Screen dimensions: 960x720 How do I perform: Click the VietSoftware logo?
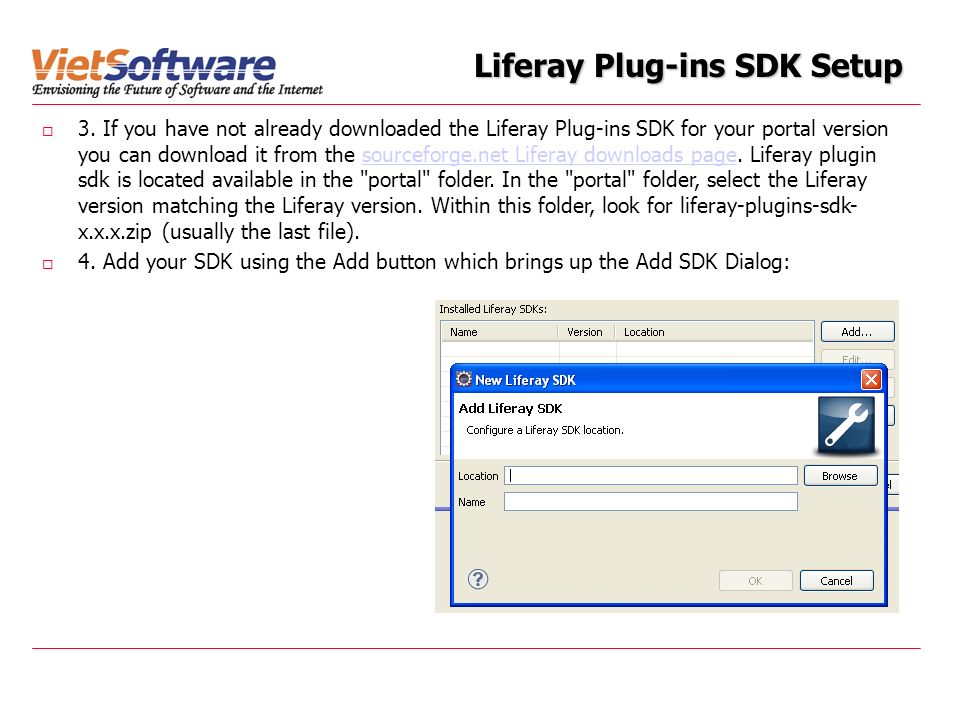click(x=178, y=72)
